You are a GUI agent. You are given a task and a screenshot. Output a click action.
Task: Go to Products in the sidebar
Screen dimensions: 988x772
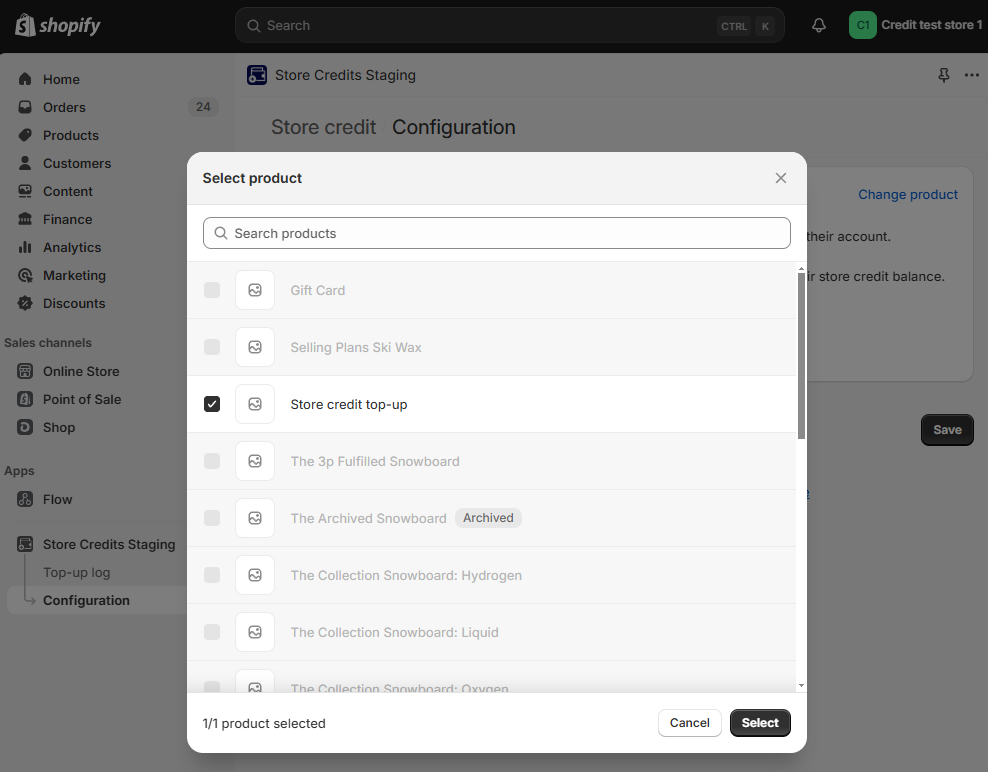pos(71,135)
